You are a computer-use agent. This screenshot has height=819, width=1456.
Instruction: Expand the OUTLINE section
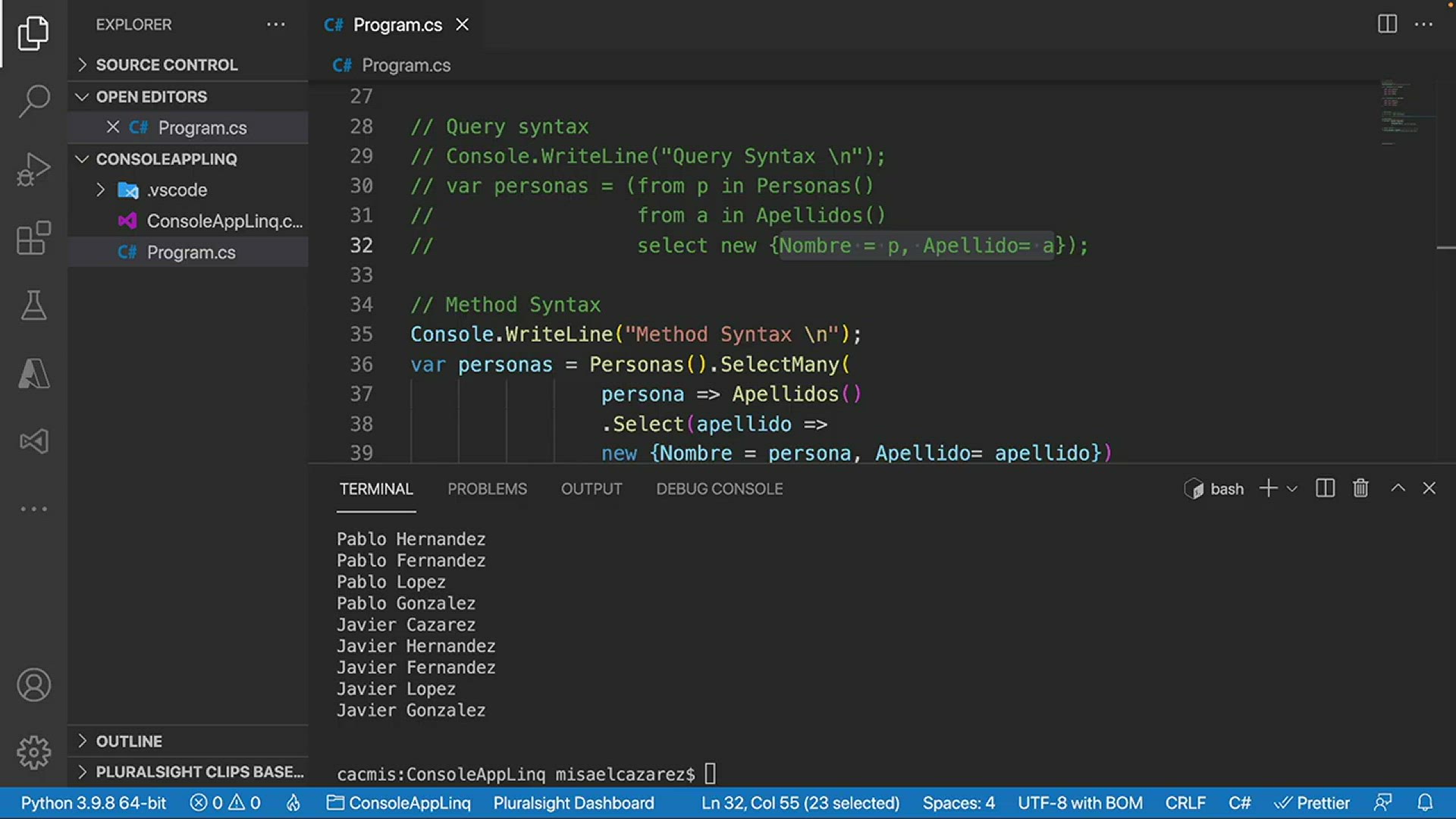point(188,741)
